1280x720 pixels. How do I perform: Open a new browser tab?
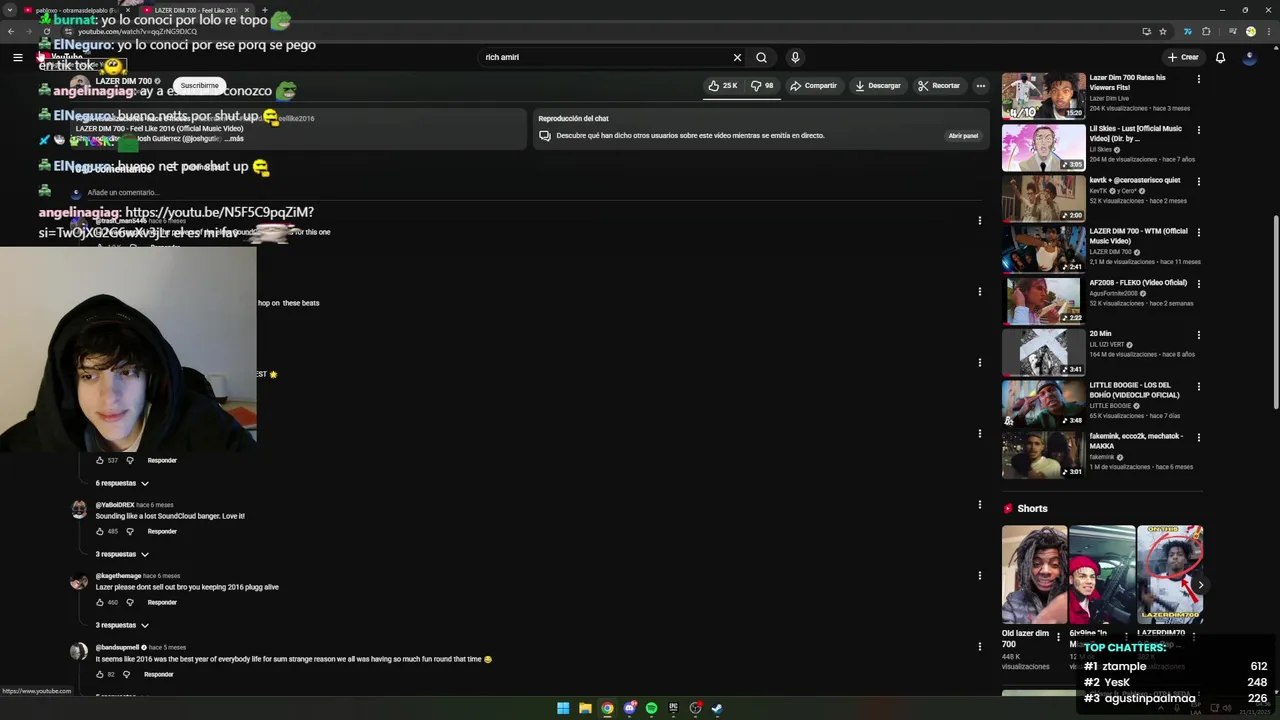[264, 10]
